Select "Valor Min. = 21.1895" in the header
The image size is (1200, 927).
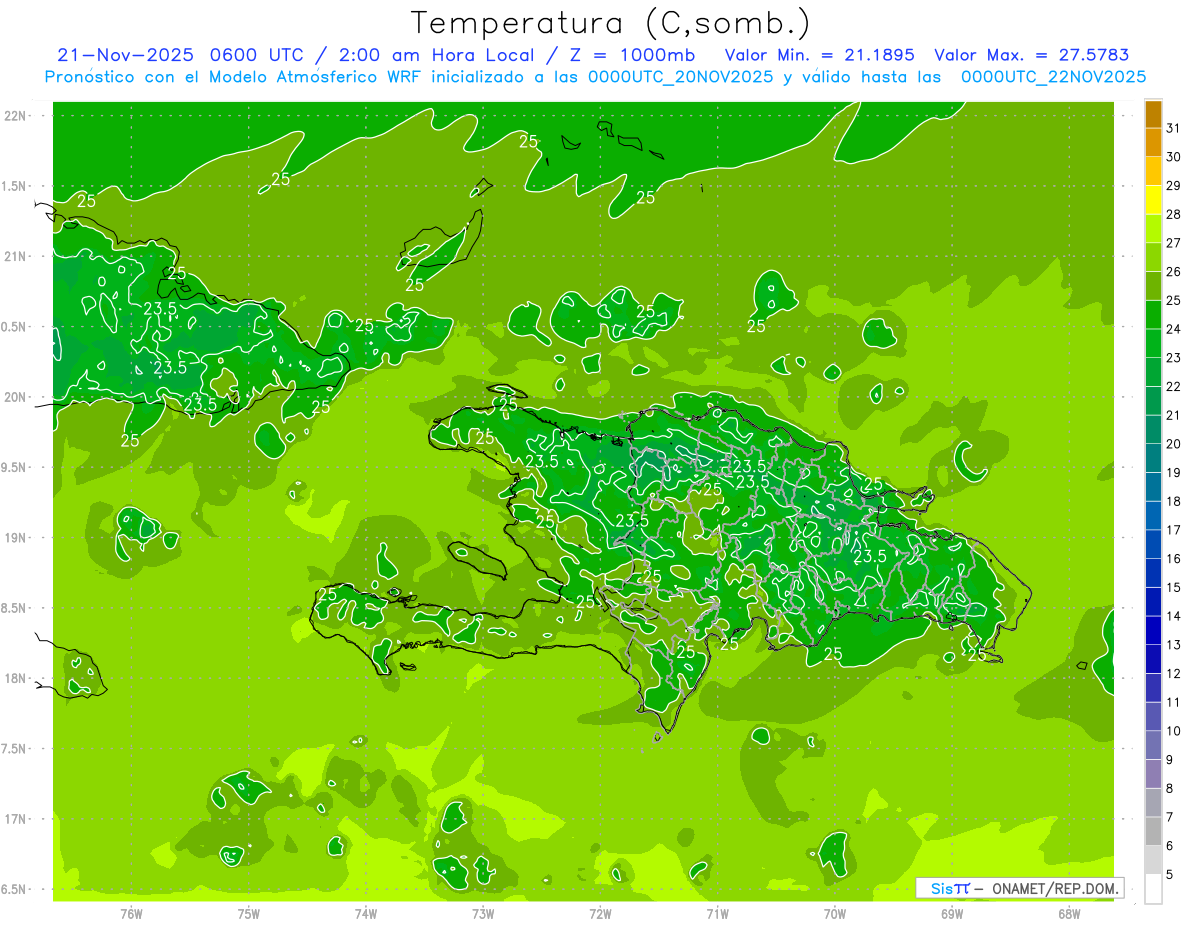click(819, 55)
